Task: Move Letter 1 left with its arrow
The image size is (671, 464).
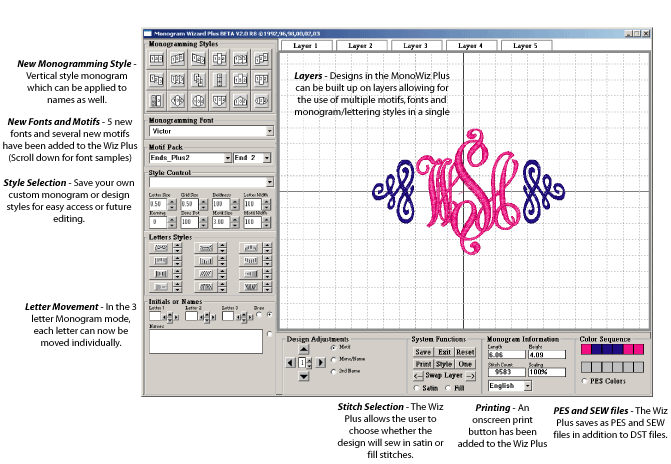Action: tap(164, 317)
